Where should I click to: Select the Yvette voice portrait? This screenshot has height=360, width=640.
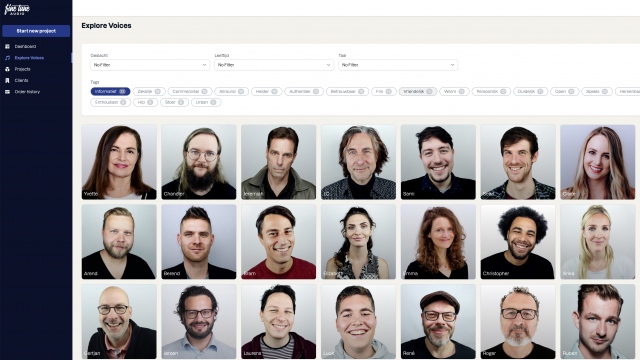point(119,162)
